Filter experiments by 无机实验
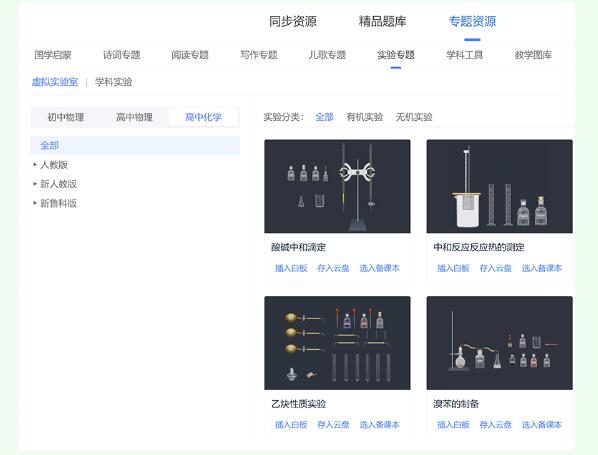The image size is (598, 455). (x=414, y=117)
